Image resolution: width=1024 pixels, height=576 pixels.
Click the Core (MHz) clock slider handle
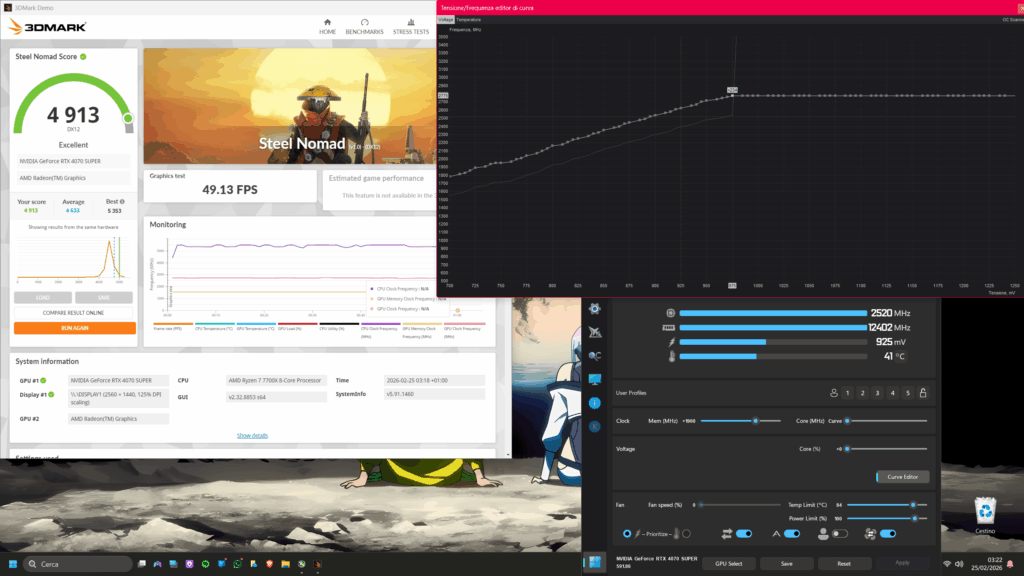click(847, 421)
